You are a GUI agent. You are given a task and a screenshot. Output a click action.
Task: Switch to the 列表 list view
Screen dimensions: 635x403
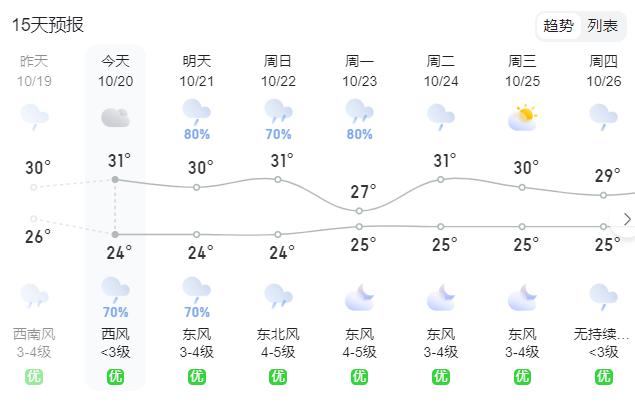click(602, 26)
